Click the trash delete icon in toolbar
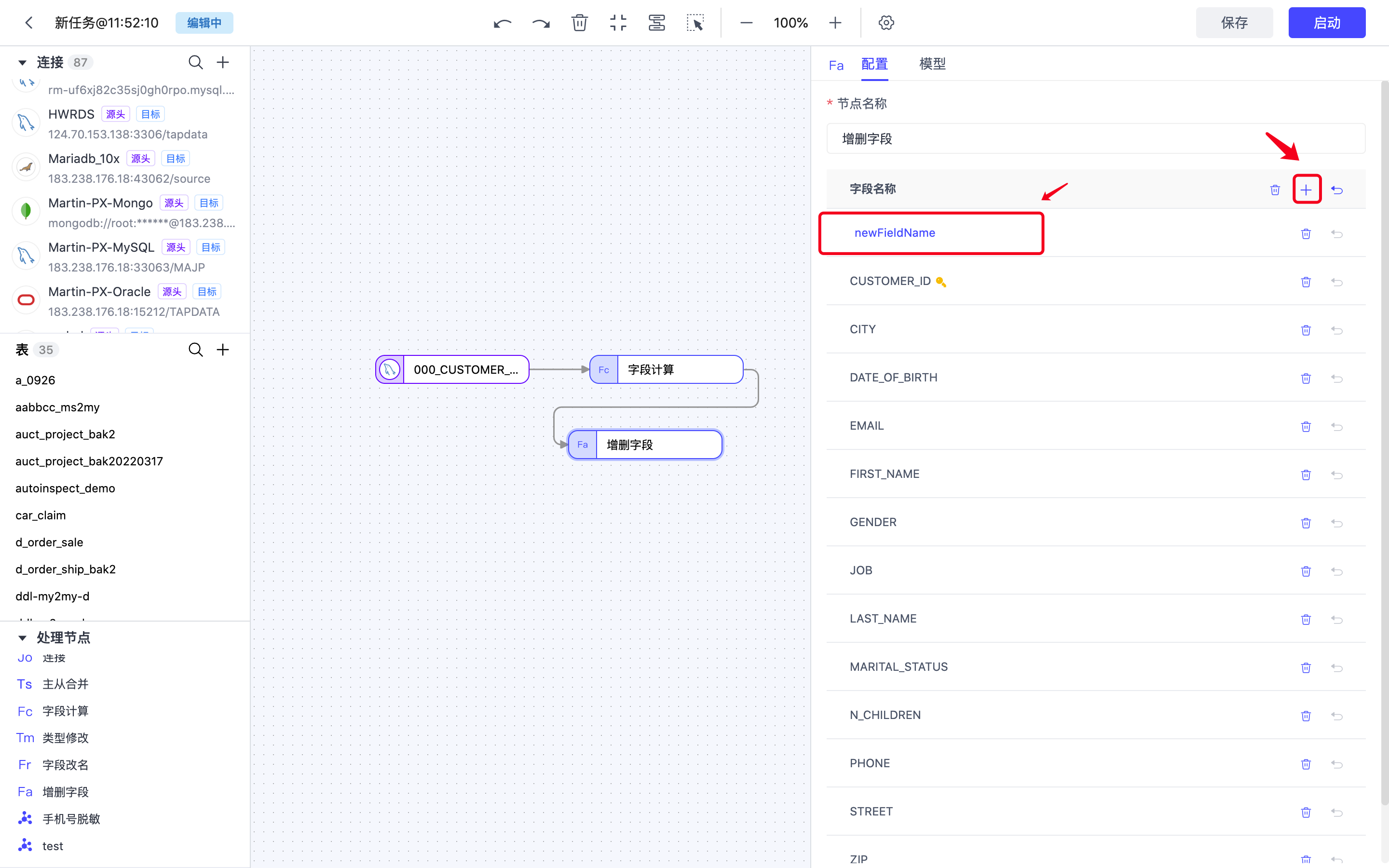The width and height of the screenshot is (1389, 868). (579, 23)
